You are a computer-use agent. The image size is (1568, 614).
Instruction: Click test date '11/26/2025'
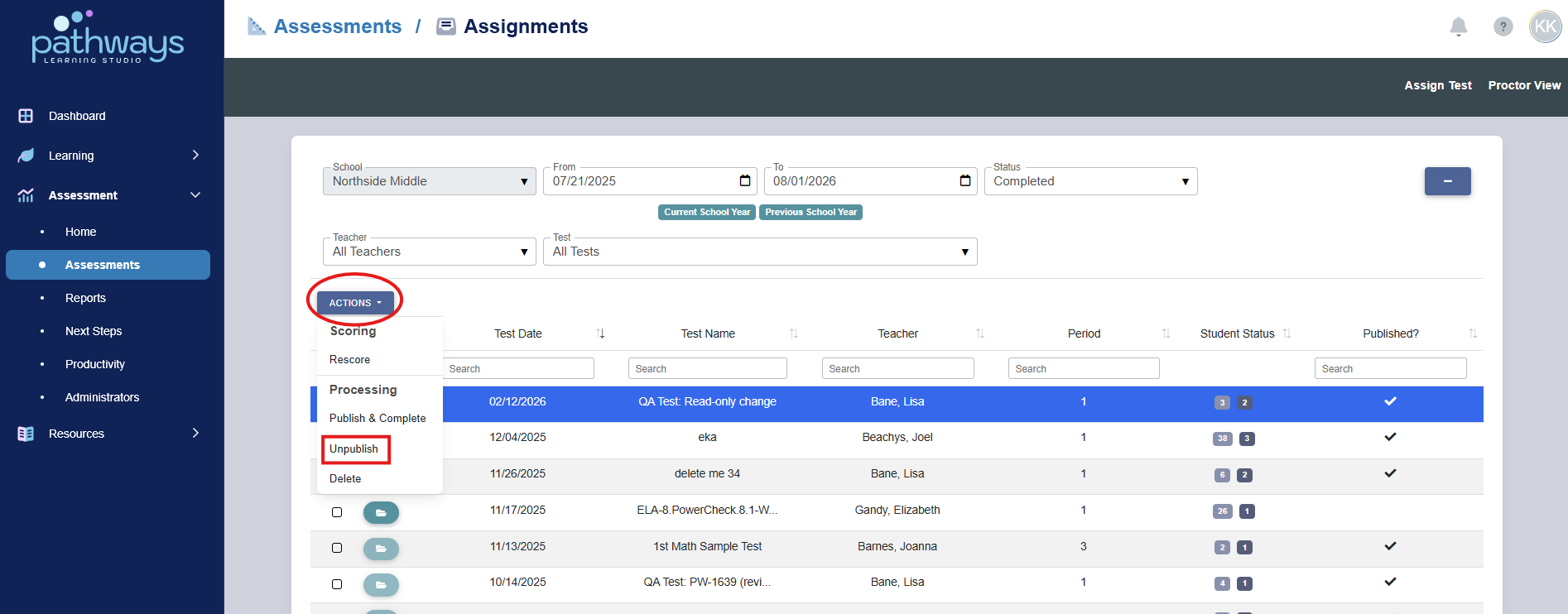coord(517,474)
